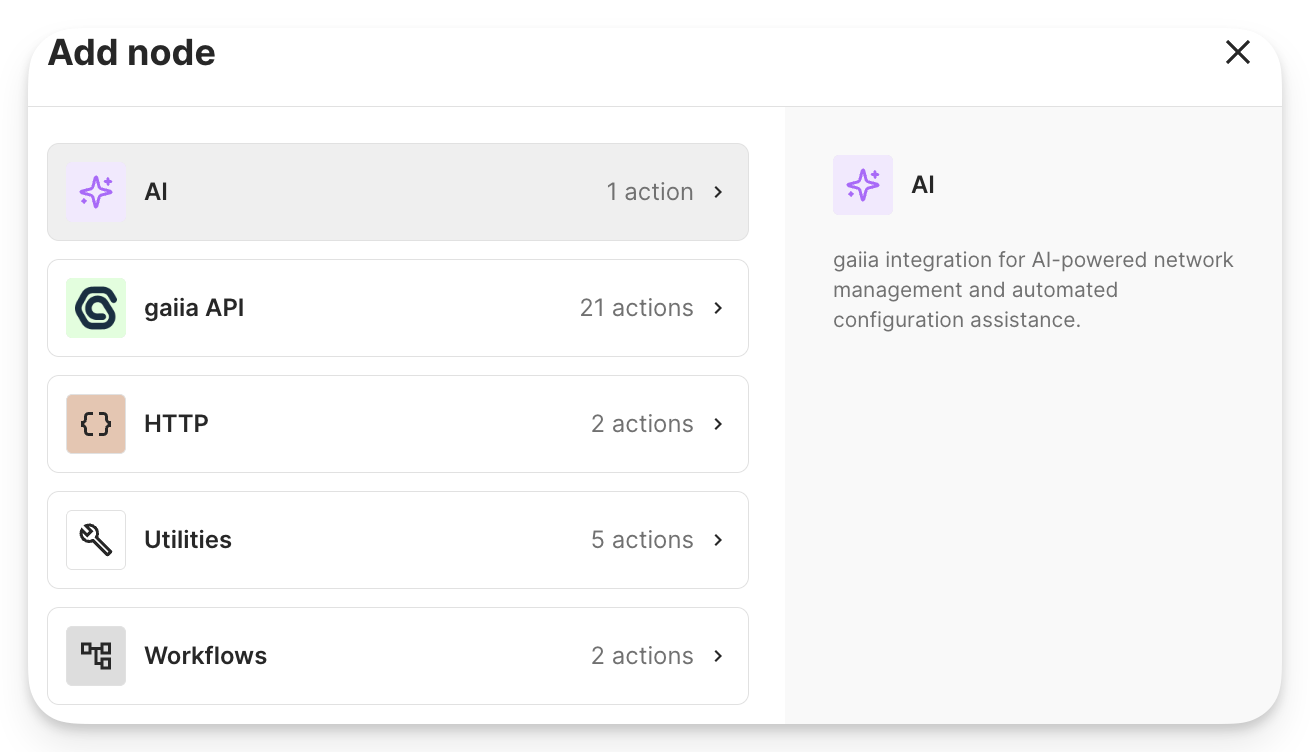This screenshot has width=1310, height=752.
Task: Select the HTTP curly-braces icon
Action: coord(95,424)
